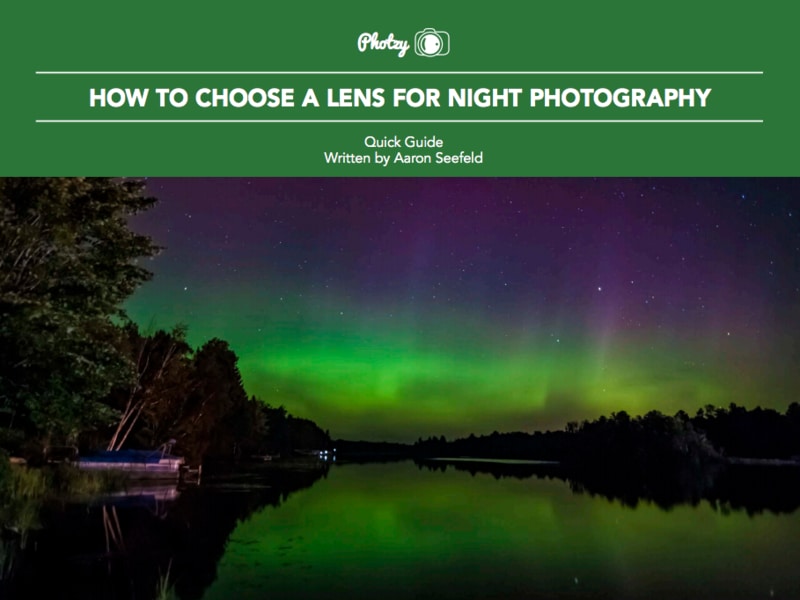Click the author line 'Written by Aaron Seefeld'
Screen dimensions: 800x600
403,158
